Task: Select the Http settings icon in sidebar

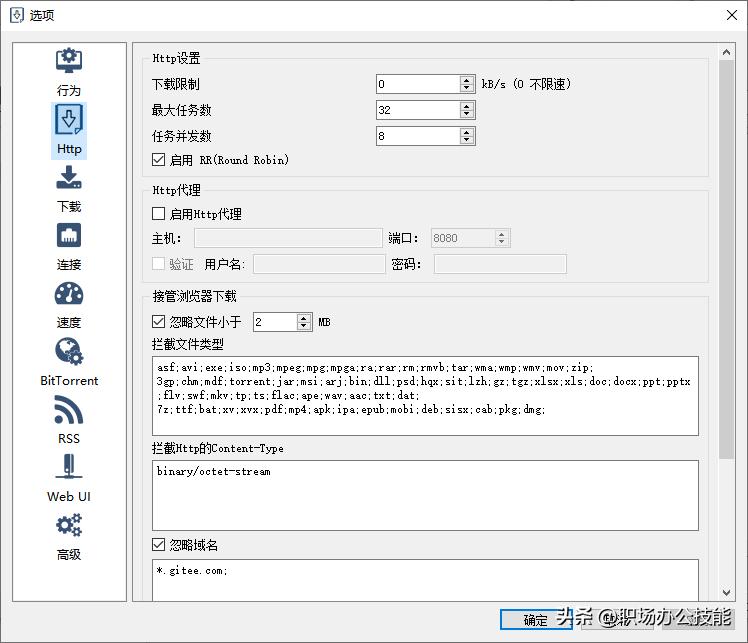Action: [69, 119]
